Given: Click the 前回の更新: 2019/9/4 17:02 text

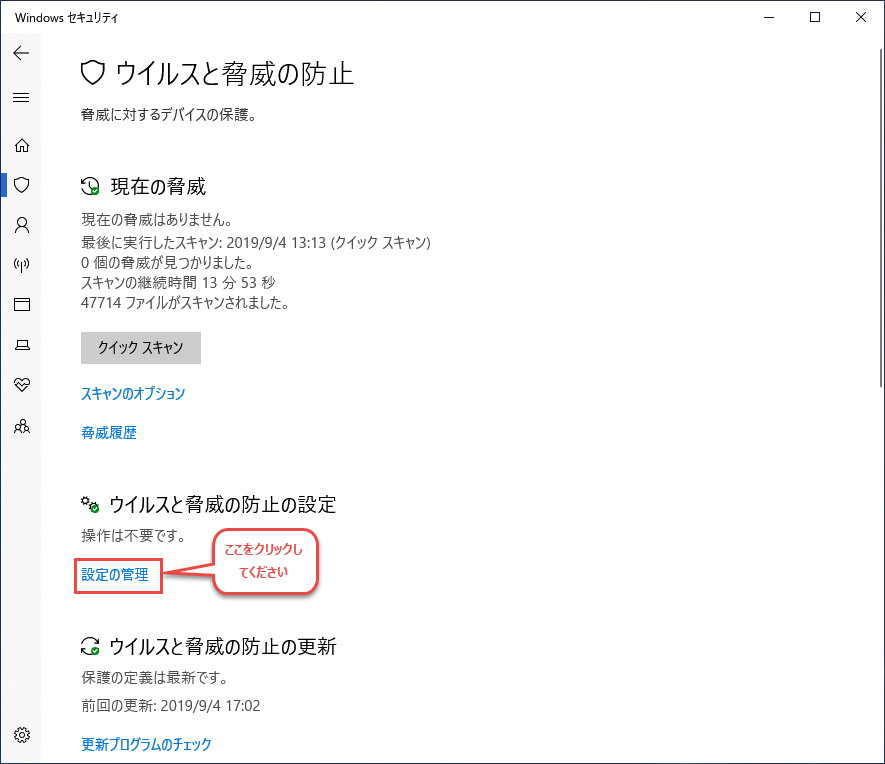Looking at the screenshot, I should coord(170,706).
